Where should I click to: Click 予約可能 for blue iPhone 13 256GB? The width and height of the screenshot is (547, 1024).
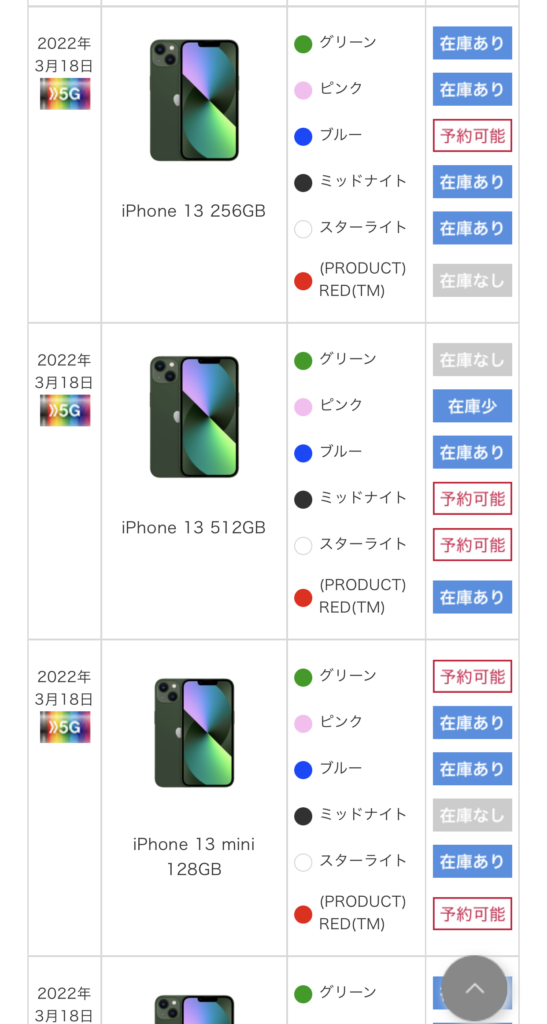[472, 136]
